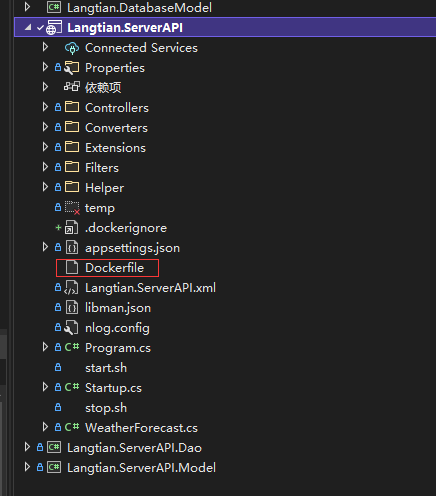The width and height of the screenshot is (436, 496).
Task: Click the C# project icon of Langtian.ServerAPI.Dao
Action: coord(54,447)
